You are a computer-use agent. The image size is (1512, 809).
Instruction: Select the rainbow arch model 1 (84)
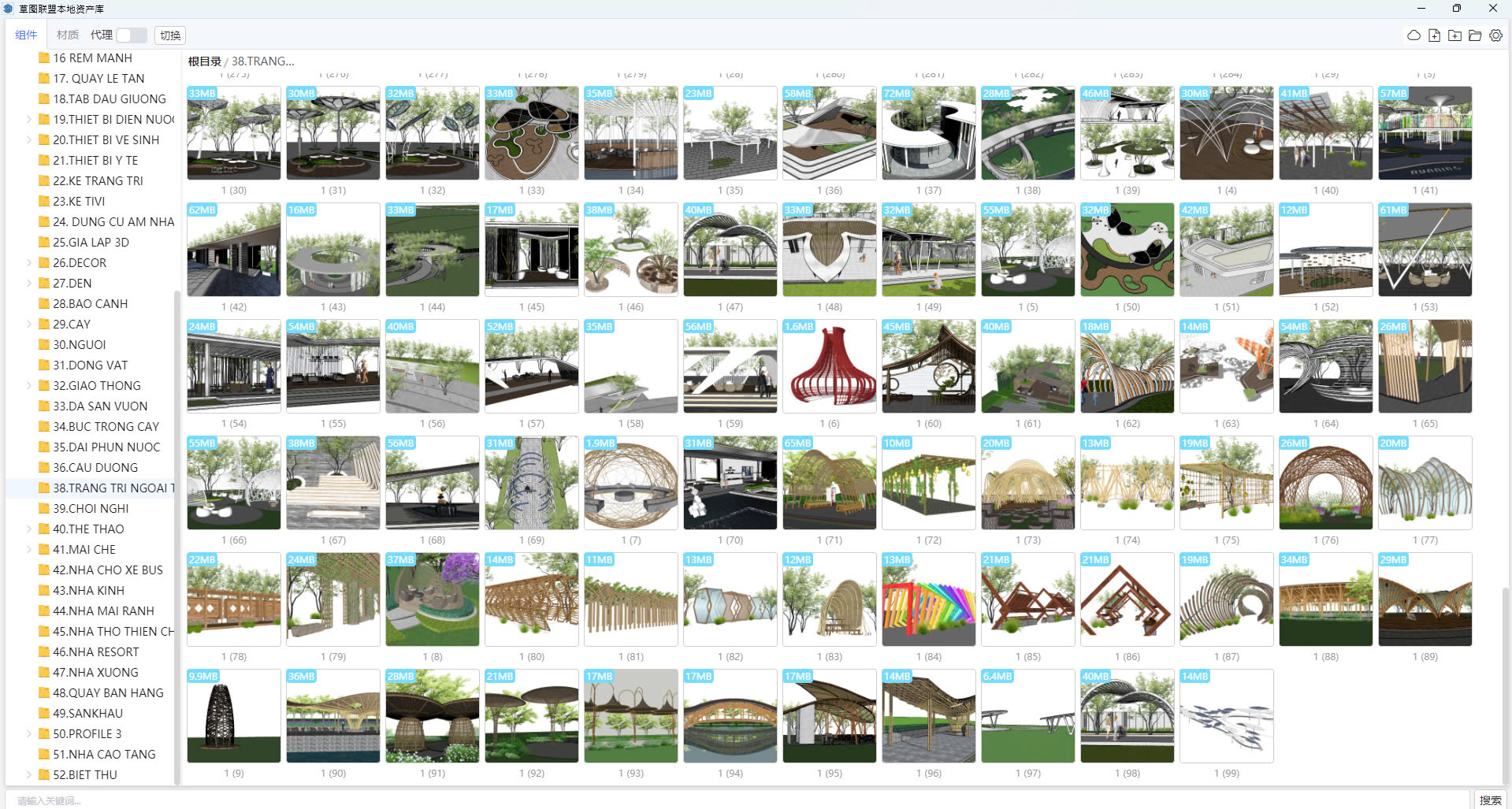(x=928, y=599)
